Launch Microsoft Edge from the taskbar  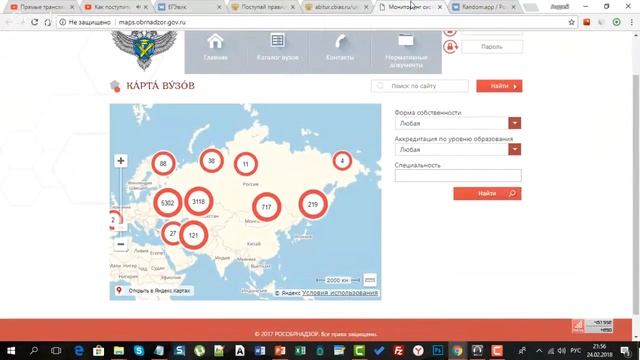click(x=78, y=351)
